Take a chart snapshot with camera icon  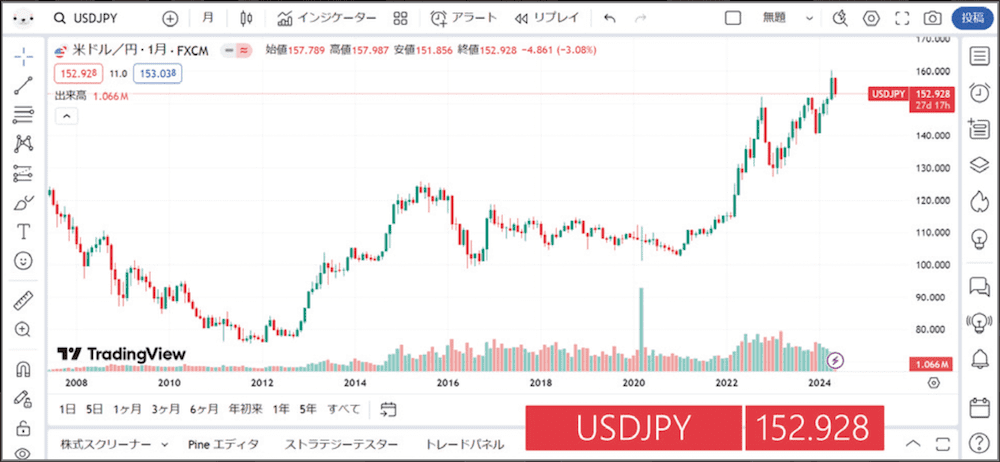(x=932, y=18)
